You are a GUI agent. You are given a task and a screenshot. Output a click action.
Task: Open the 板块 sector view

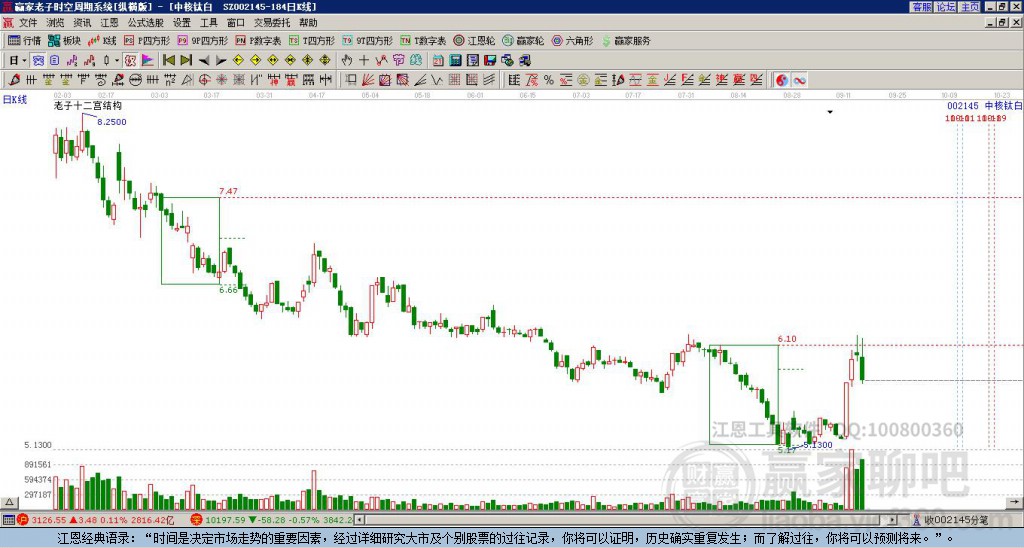64,41
